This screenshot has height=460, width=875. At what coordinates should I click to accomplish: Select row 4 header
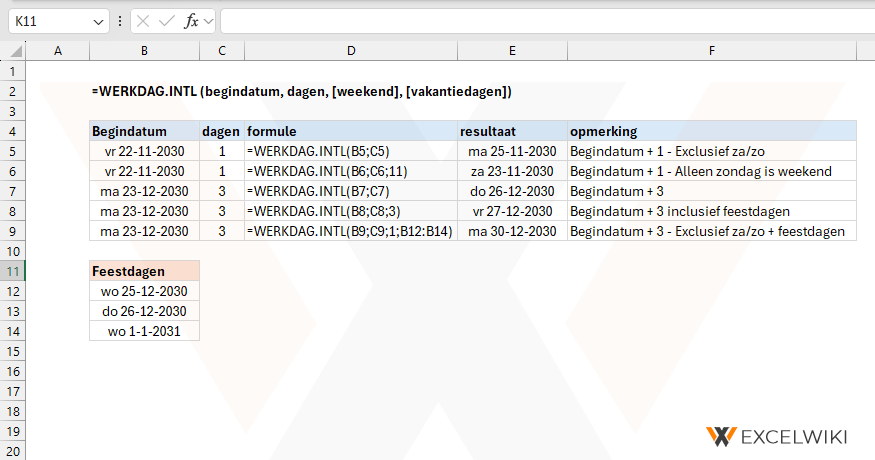[12, 132]
